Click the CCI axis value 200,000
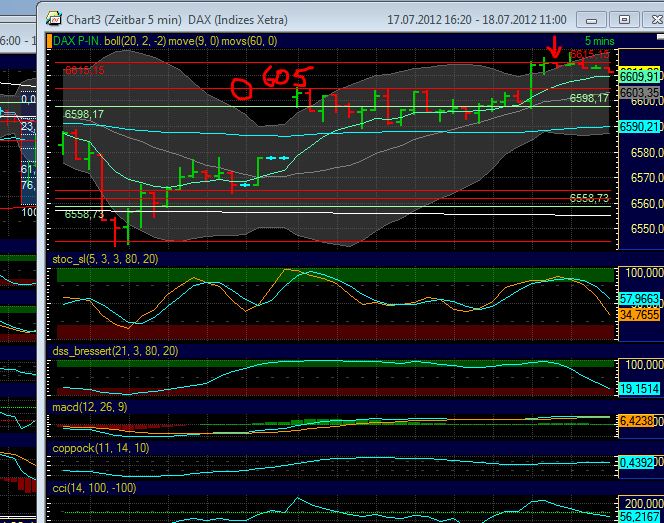 coord(645,504)
